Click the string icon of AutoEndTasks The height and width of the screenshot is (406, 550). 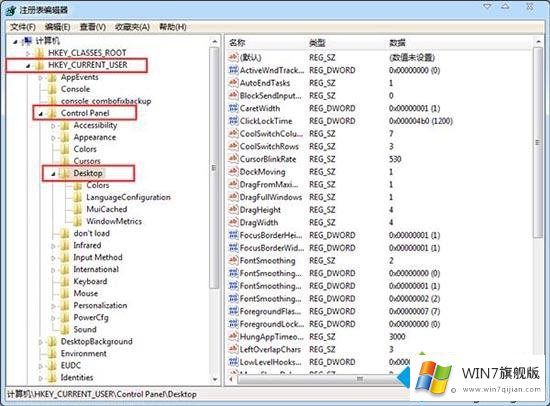(233, 82)
